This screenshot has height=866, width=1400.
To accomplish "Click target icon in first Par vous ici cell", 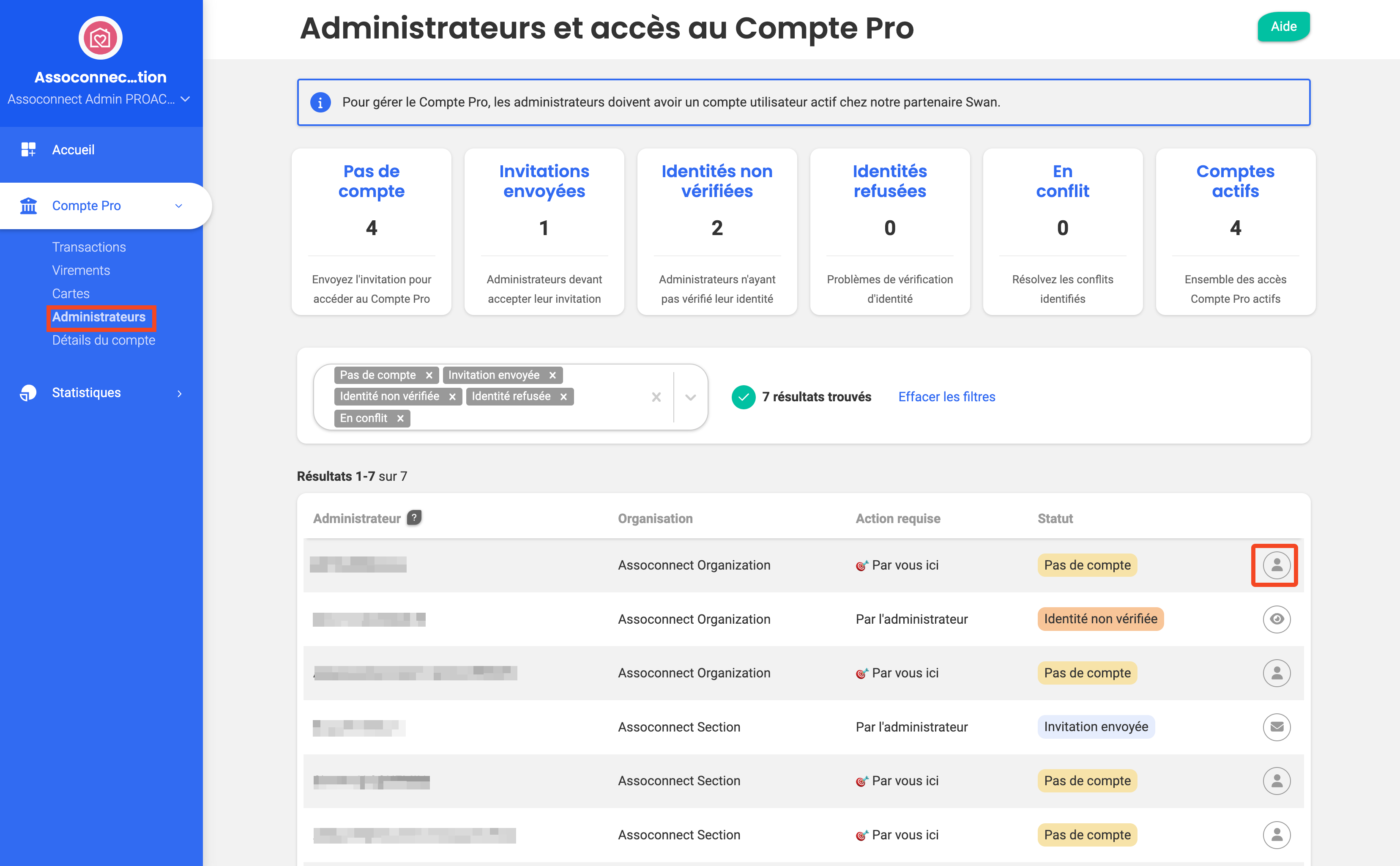I will pyautogui.click(x=862, y=565).
